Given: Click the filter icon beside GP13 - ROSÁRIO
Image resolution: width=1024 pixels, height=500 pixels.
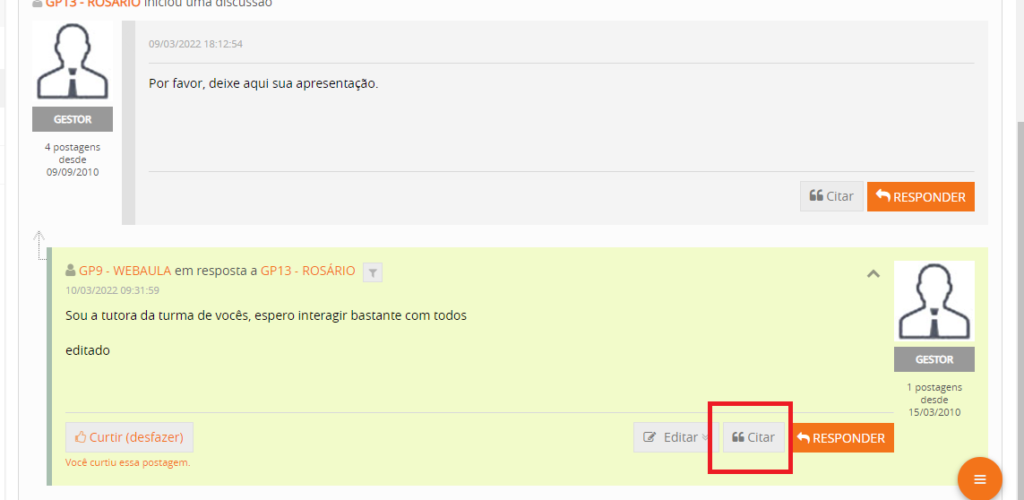Looking at the screenshot, I should [372, 271].
